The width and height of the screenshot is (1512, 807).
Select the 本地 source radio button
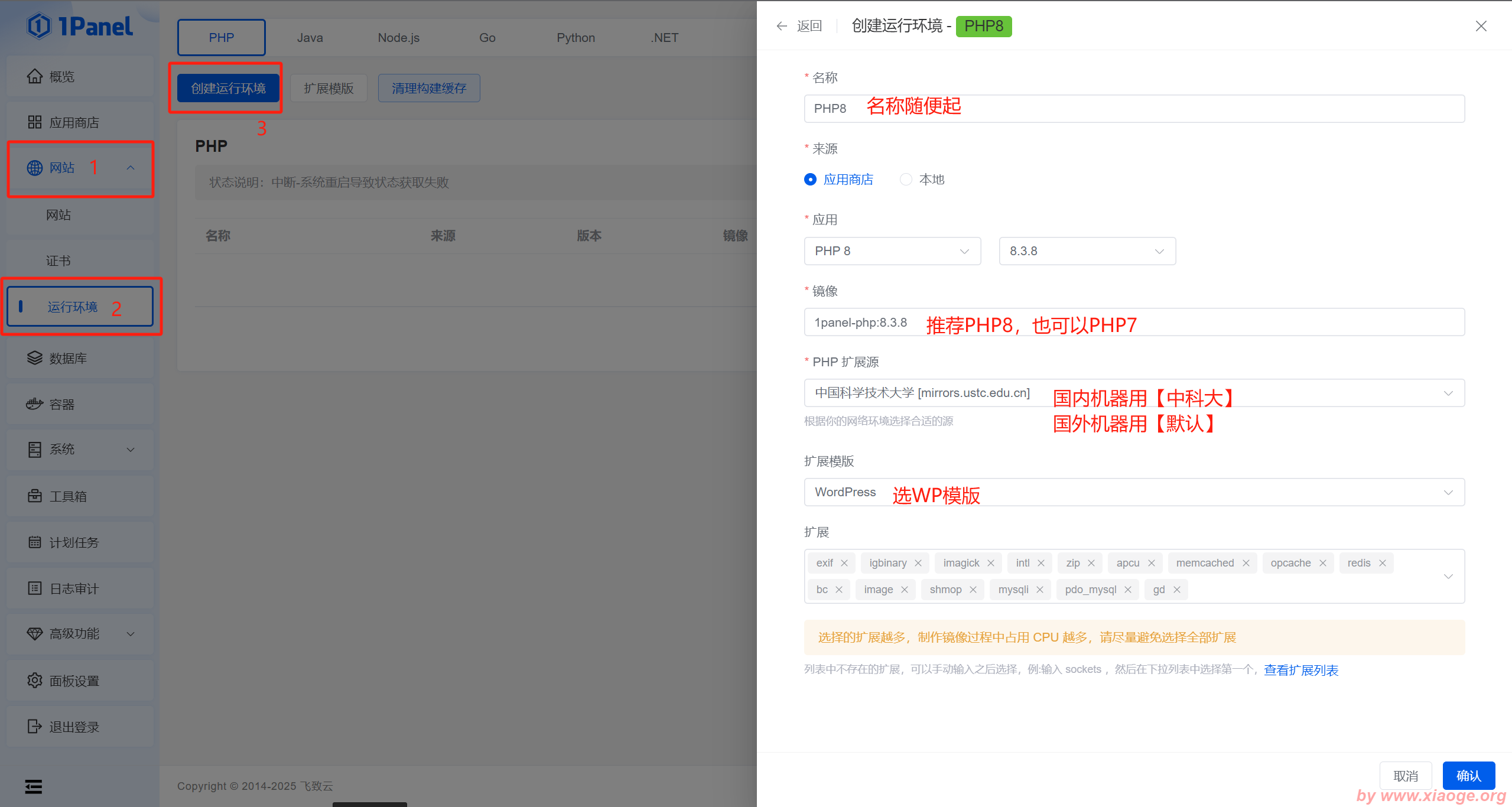tap(906, 180)
